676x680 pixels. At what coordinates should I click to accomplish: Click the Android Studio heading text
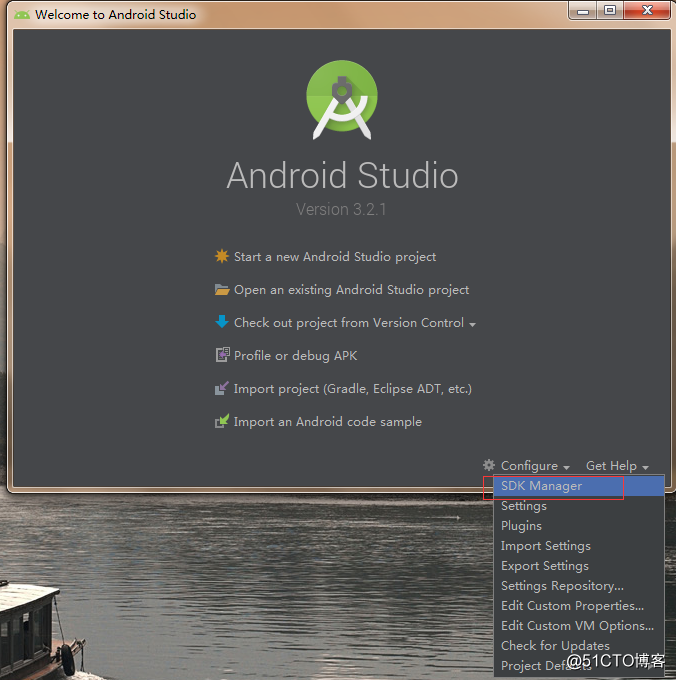[x=342, y=175]
